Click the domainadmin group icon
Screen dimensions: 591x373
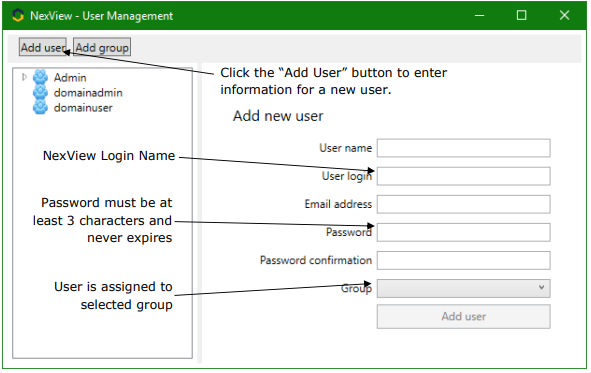(x=40, y=92)
